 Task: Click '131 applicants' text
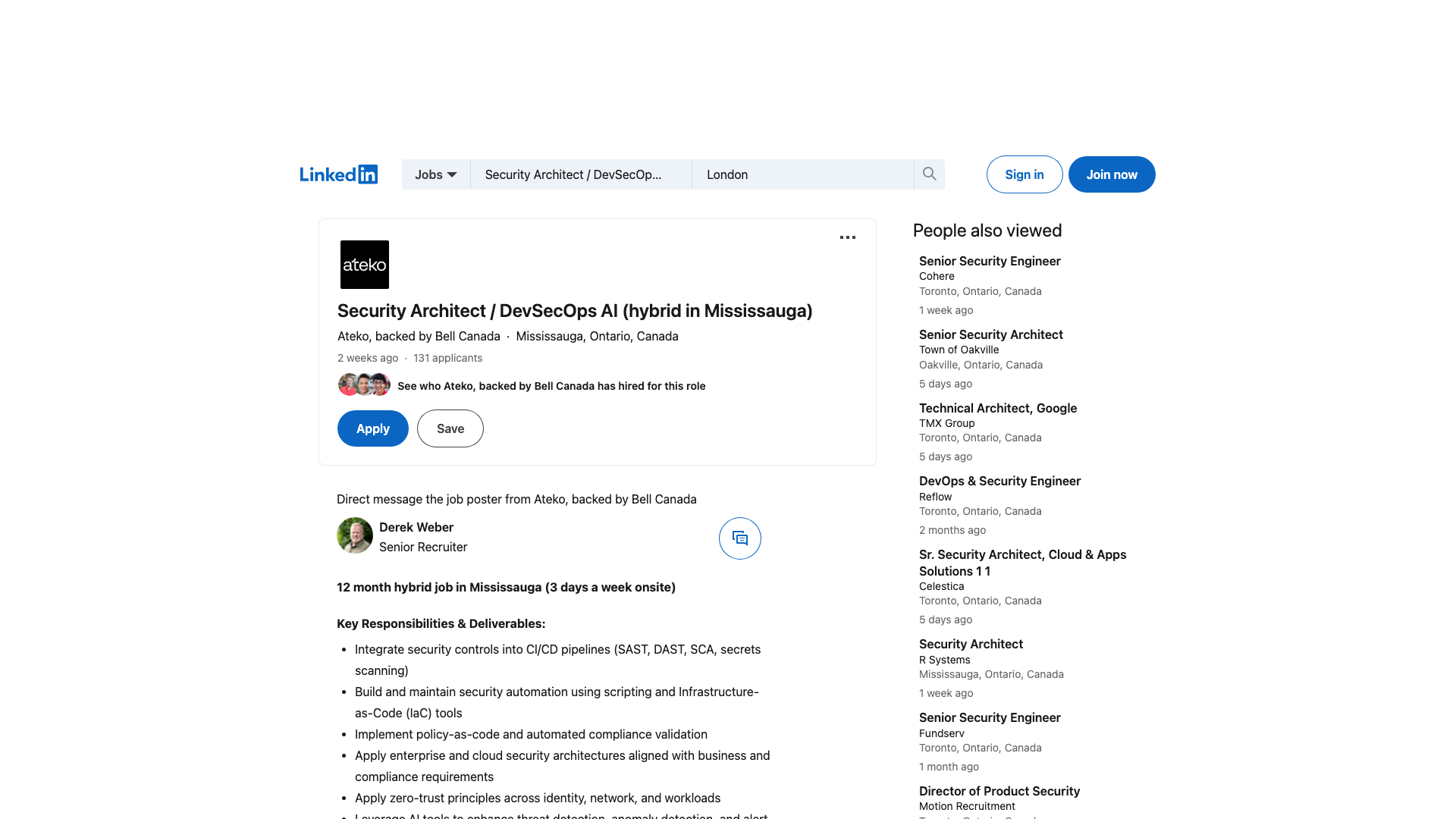pos(447,358)
